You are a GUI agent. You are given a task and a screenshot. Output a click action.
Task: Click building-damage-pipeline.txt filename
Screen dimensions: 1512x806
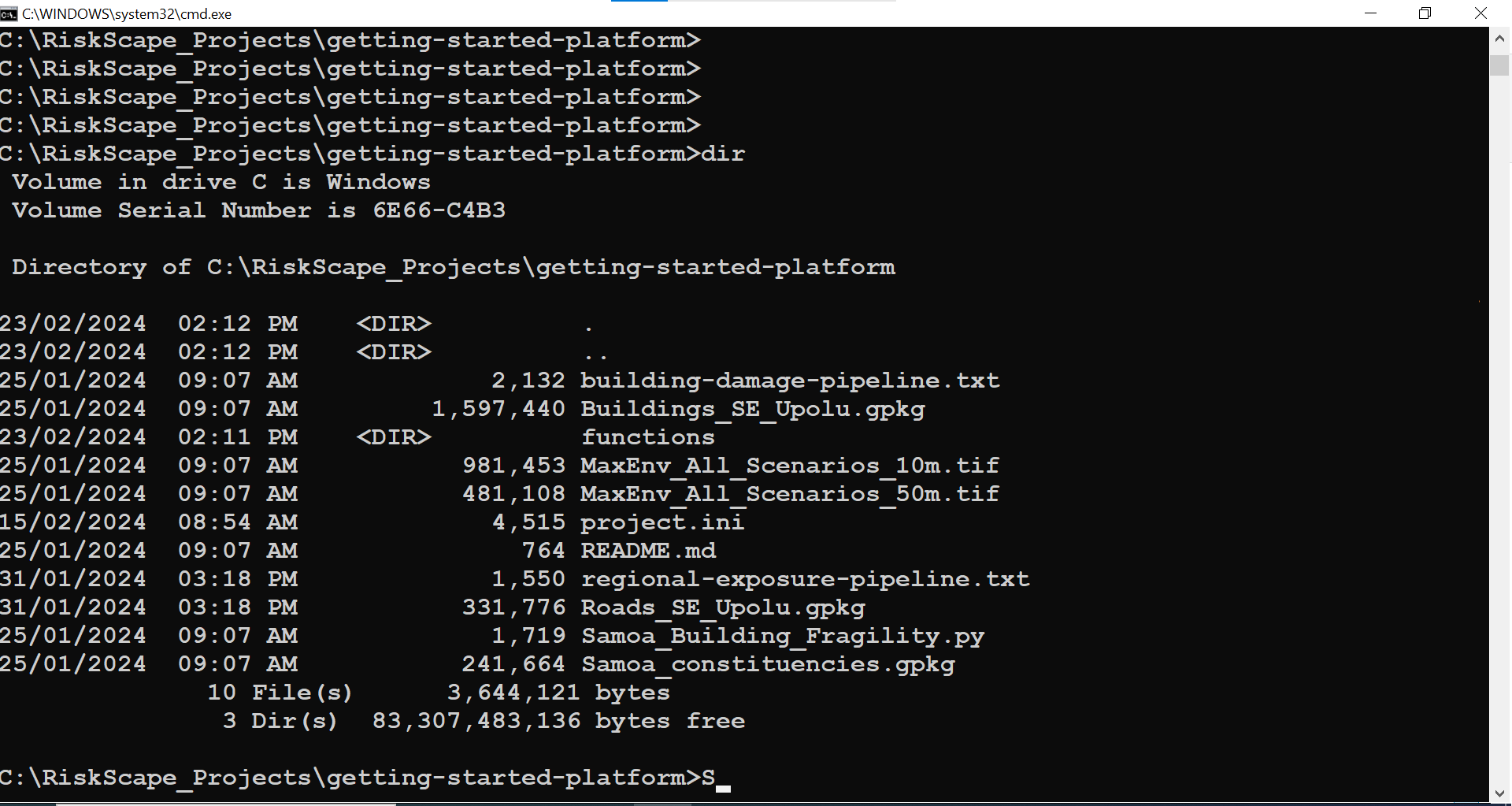(790, 381)
